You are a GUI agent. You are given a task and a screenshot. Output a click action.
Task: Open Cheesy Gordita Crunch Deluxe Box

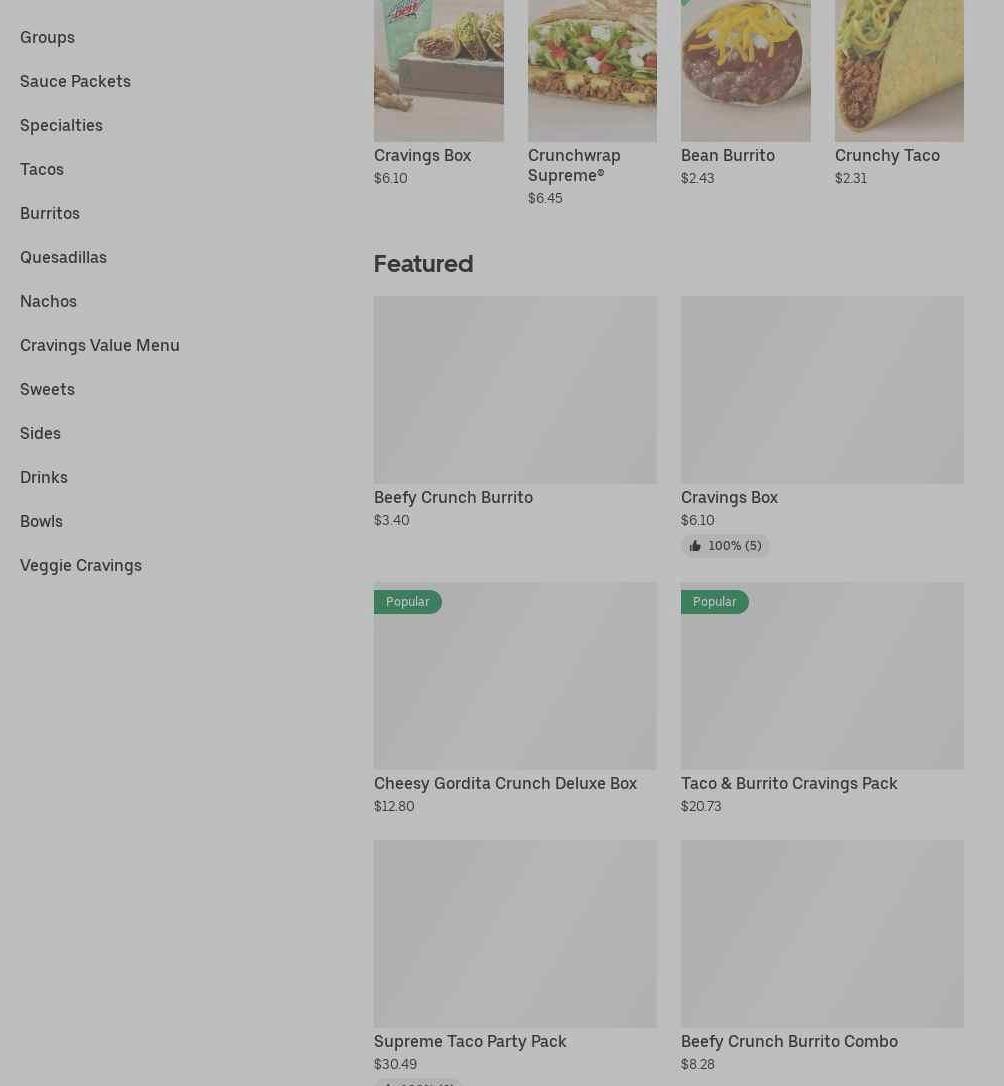point(505,784)
